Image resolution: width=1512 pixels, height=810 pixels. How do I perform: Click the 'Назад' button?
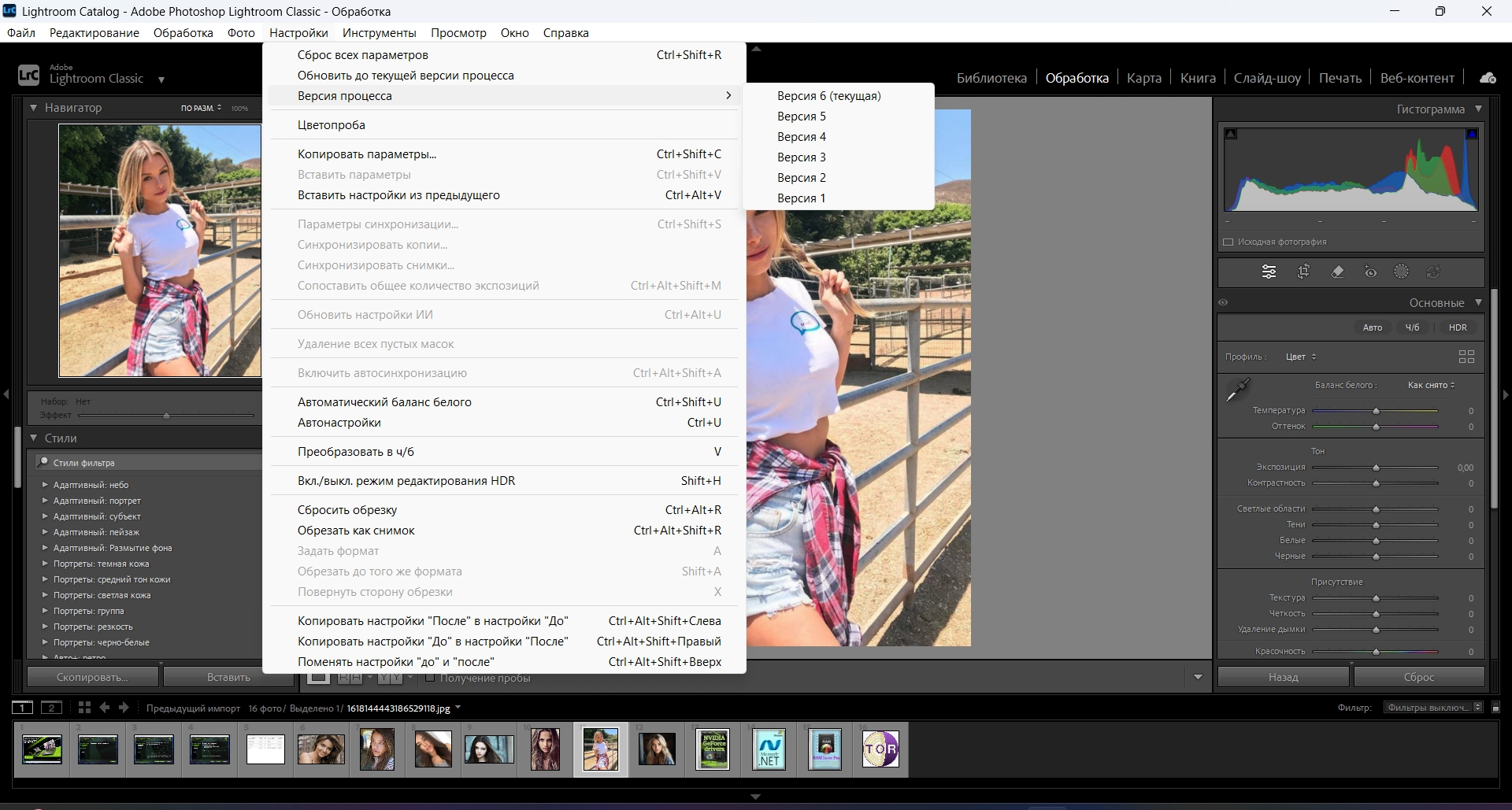[x=1283, y=677]
